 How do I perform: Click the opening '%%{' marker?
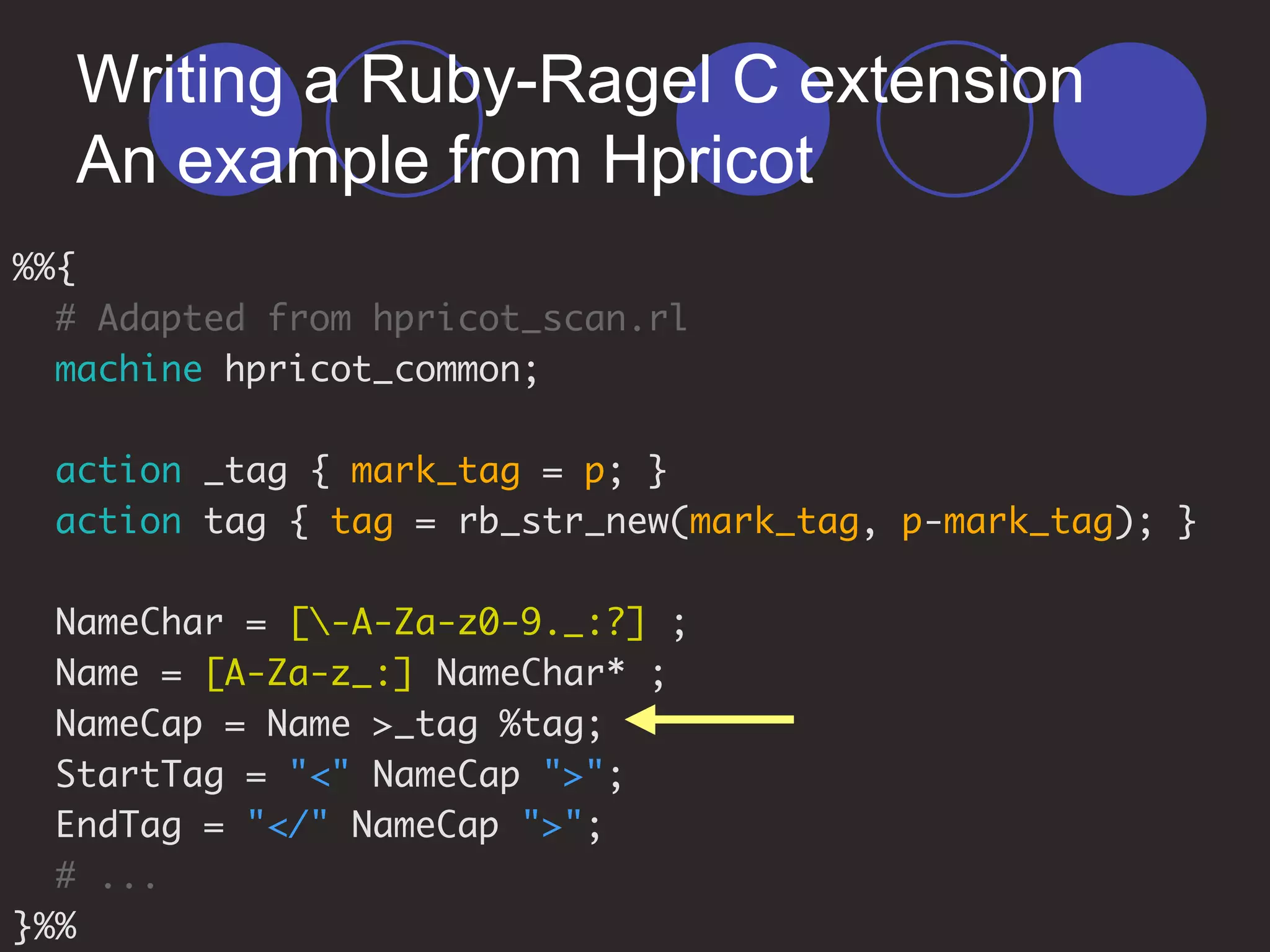43,268
